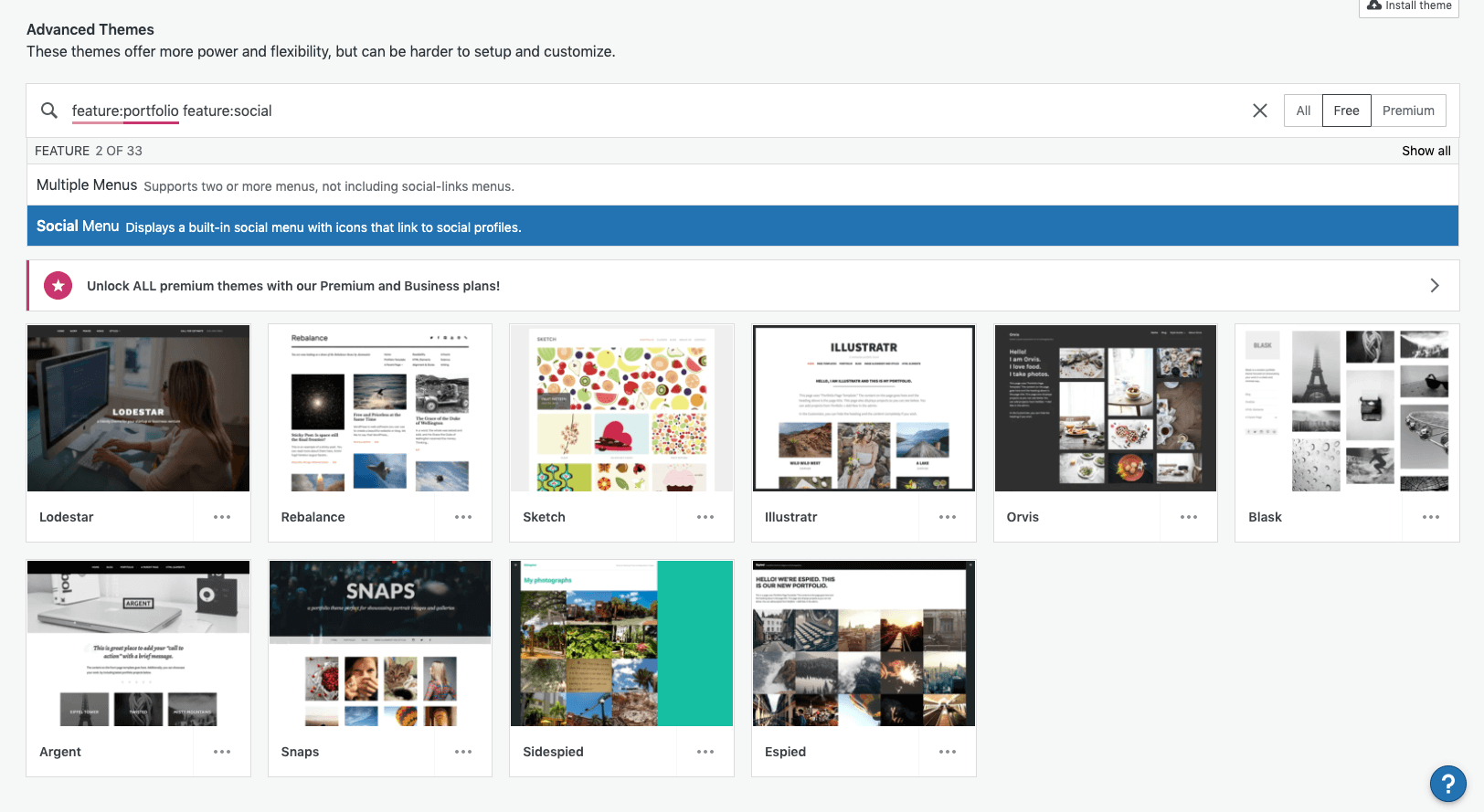The width and height of the screenshot is (1484, 812).
Task: Expand the premium plans banner chevron
Action: coord(1434,286)
